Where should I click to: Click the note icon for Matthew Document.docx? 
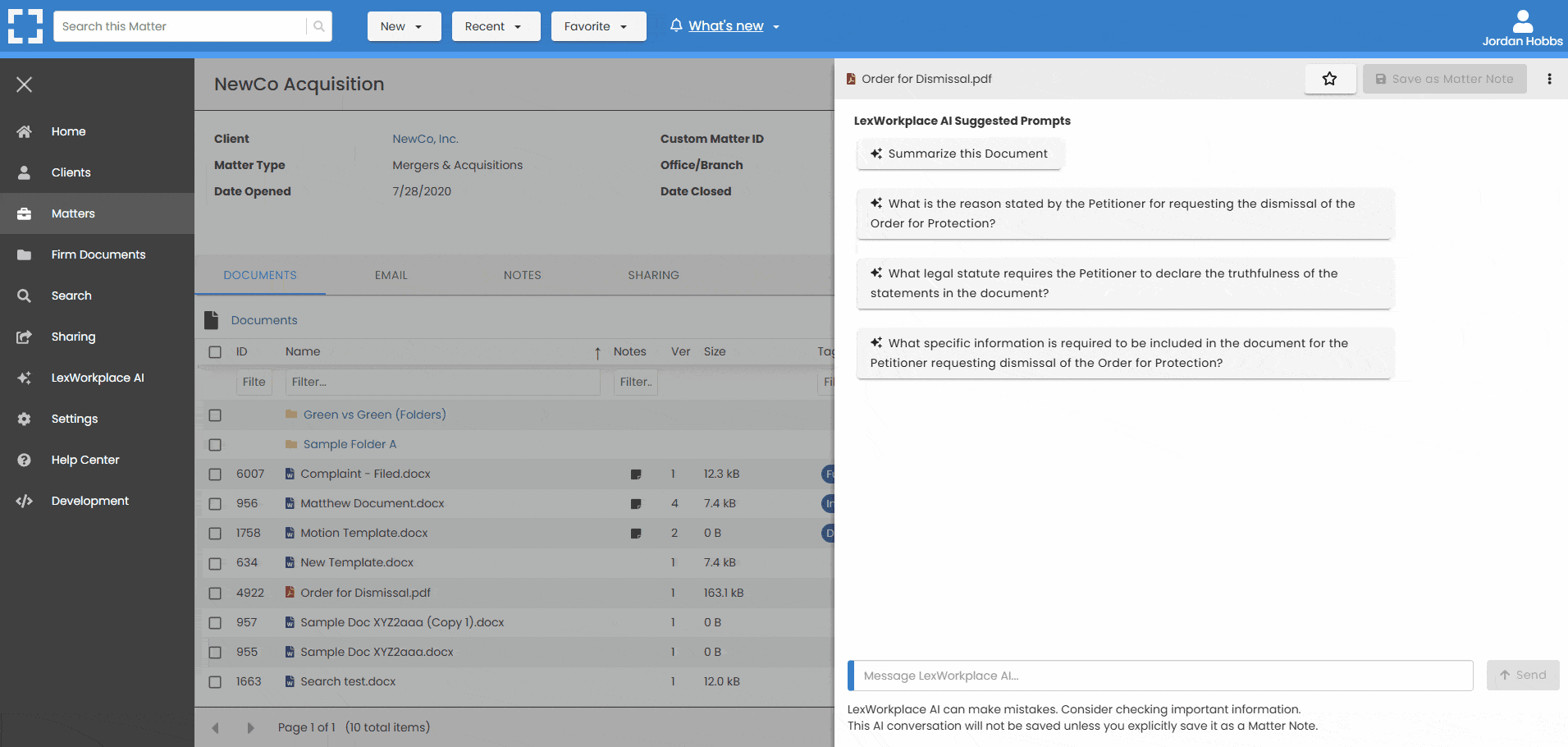tap(636, 504)
